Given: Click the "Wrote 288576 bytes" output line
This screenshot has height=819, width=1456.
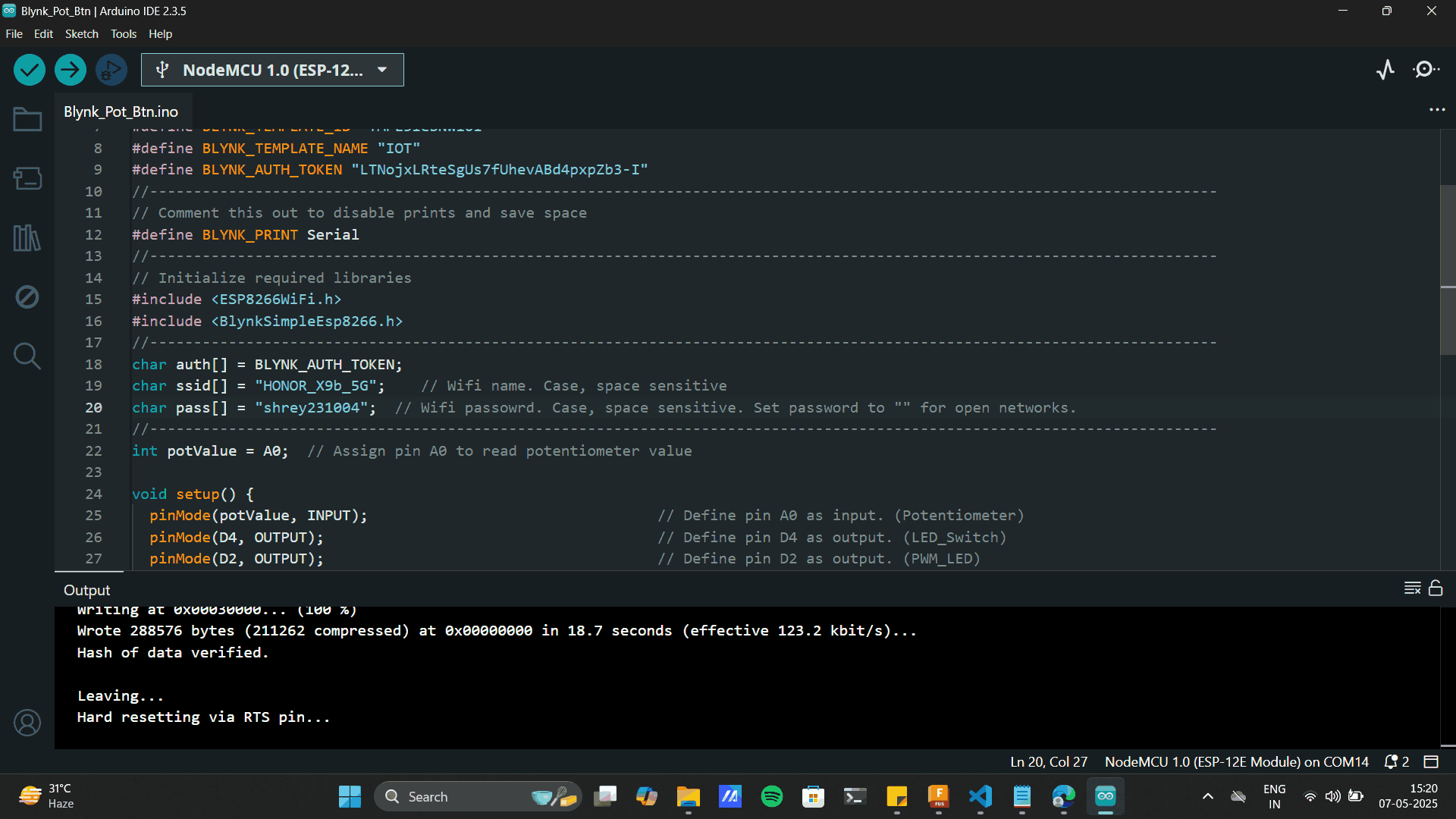Looking at the screenshot, I should coord(497,631).
